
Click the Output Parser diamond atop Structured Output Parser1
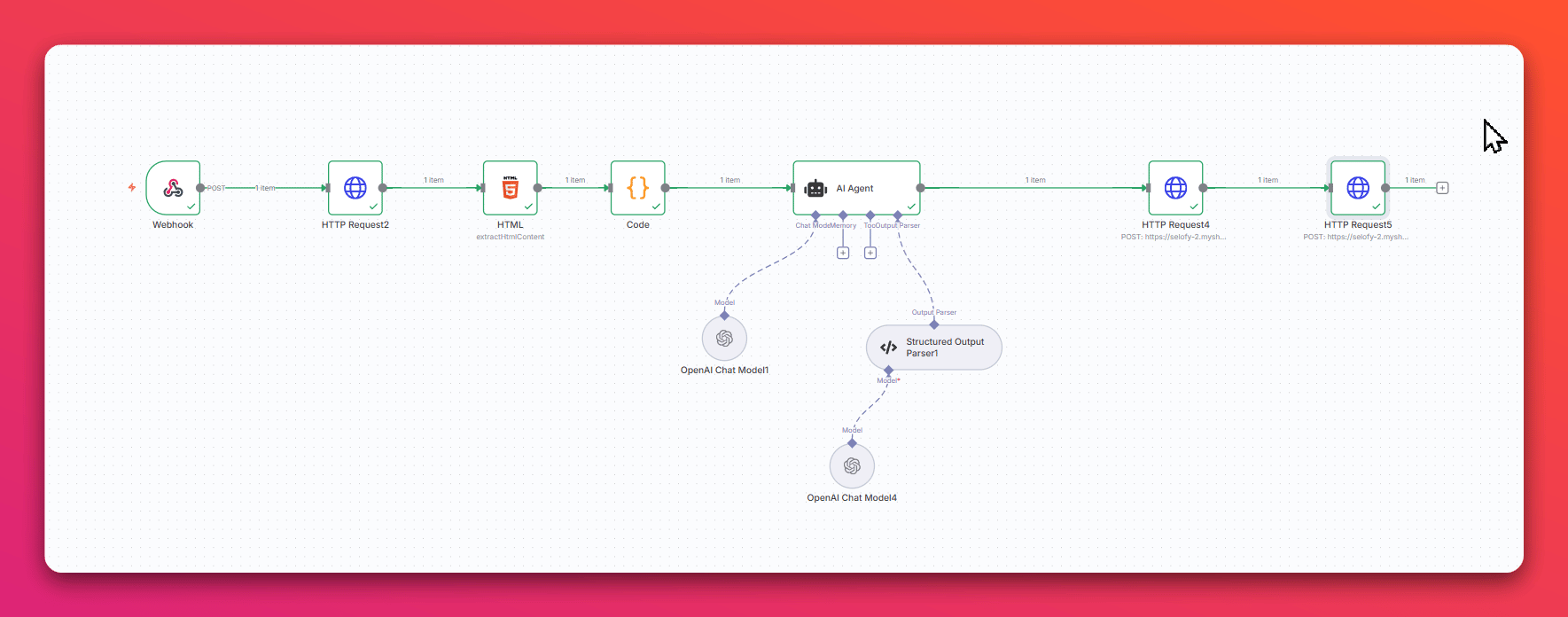(934, 324)
